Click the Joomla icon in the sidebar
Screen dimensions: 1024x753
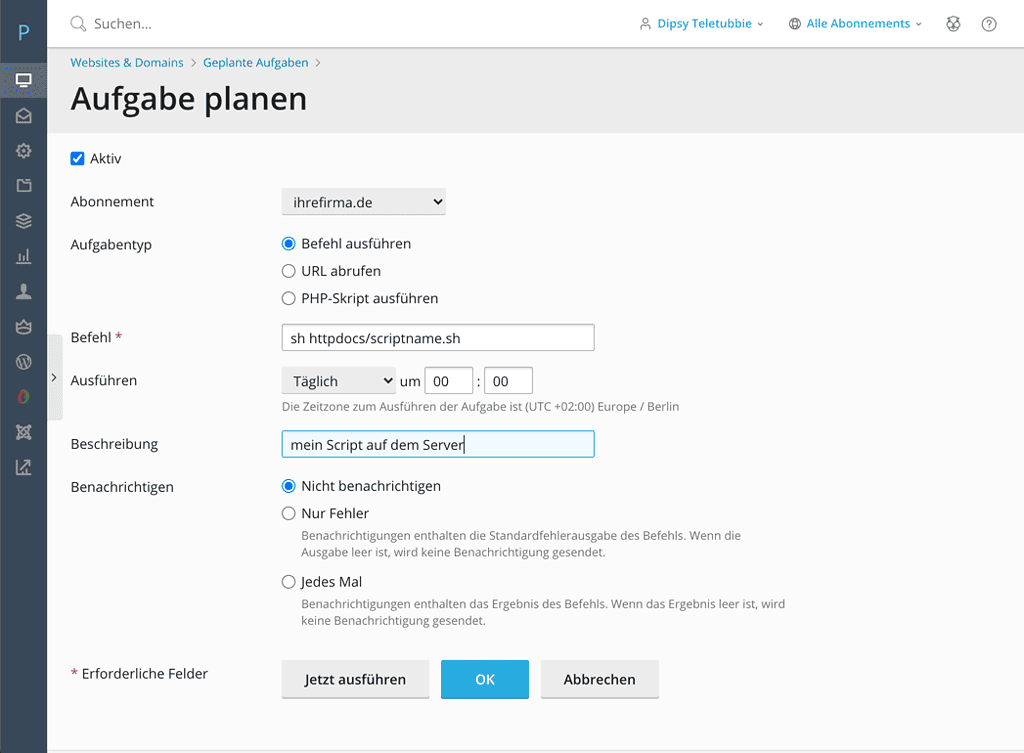(23, 432)
